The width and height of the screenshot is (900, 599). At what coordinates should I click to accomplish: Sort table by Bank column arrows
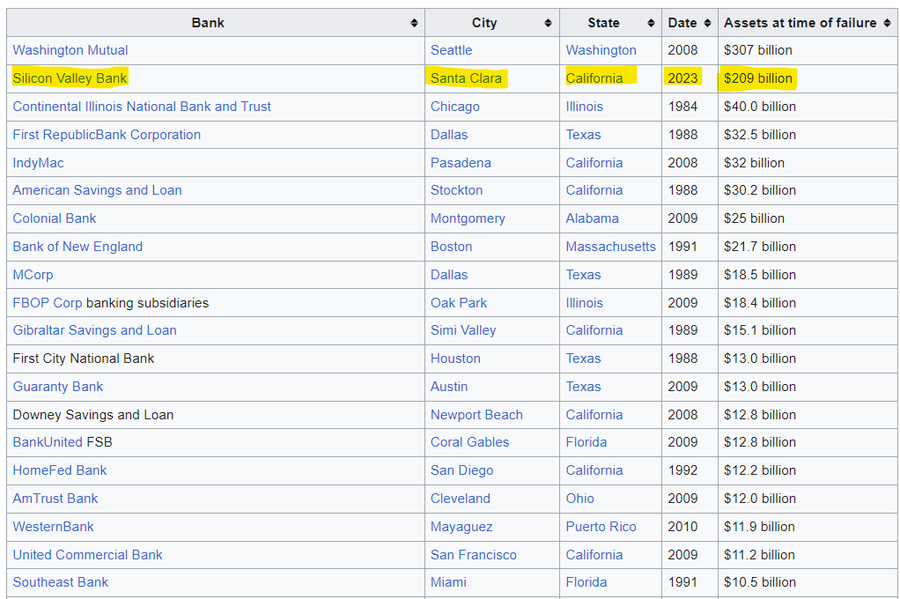click(414, 23)
